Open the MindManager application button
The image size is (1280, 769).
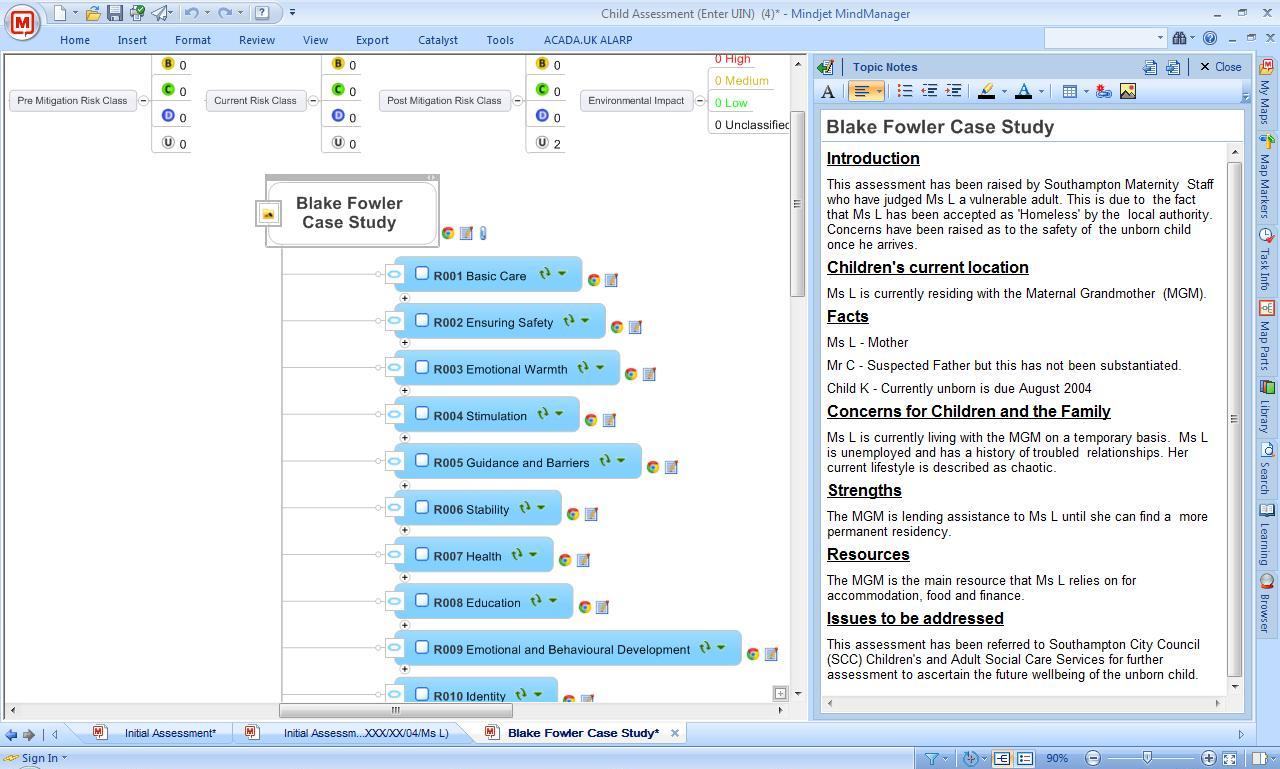pyautogui.click(x=23, y=22)
